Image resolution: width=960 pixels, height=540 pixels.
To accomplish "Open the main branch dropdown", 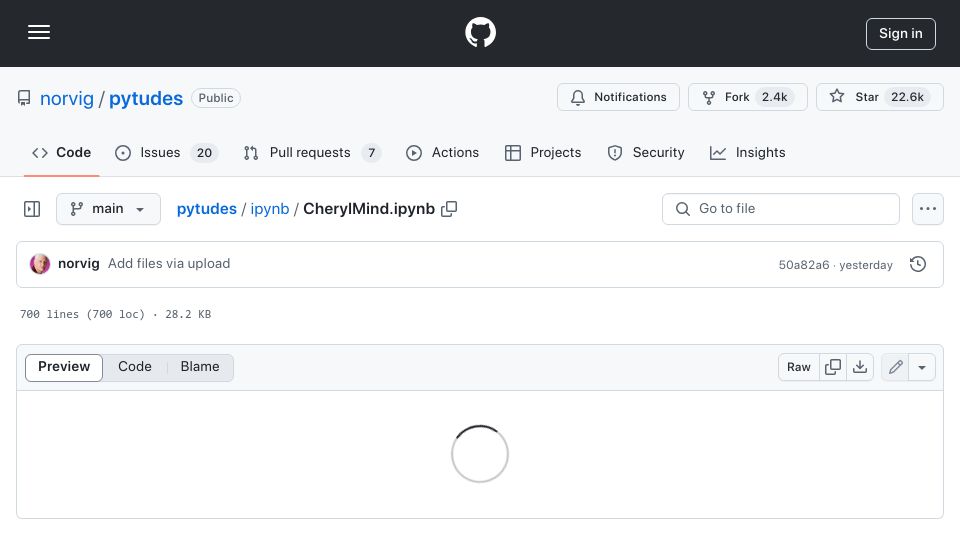I will (108, 209).
